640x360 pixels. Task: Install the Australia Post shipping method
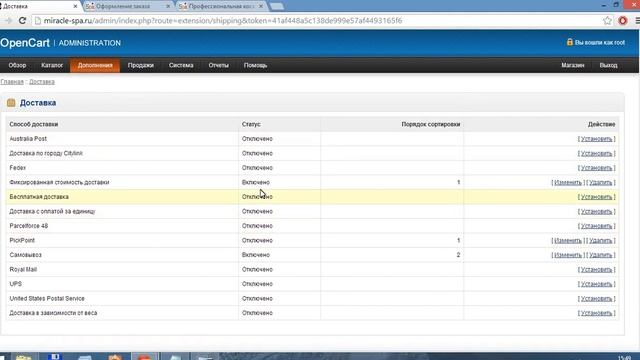tap(596, 139)
